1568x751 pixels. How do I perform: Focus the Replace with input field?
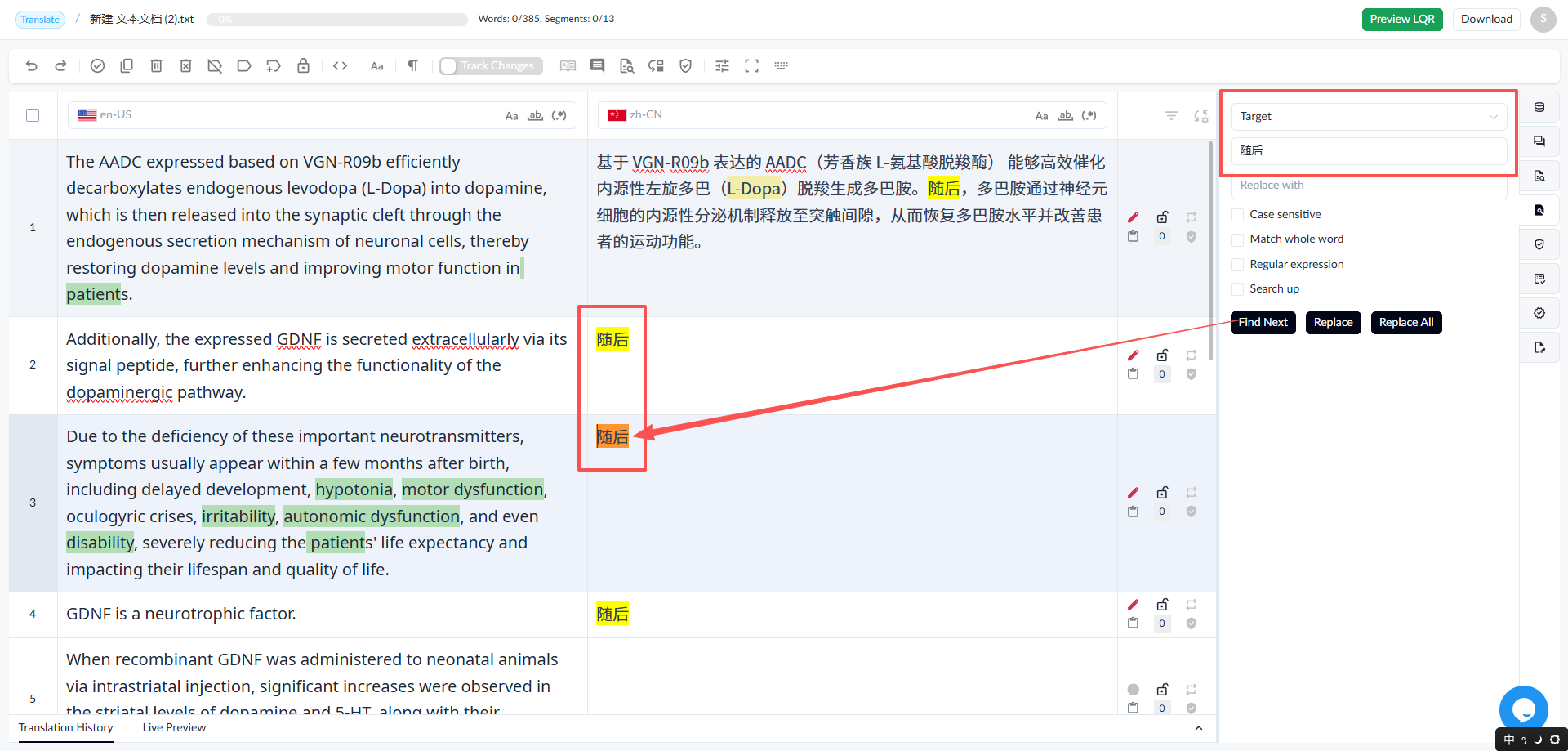pos(1369,186)
